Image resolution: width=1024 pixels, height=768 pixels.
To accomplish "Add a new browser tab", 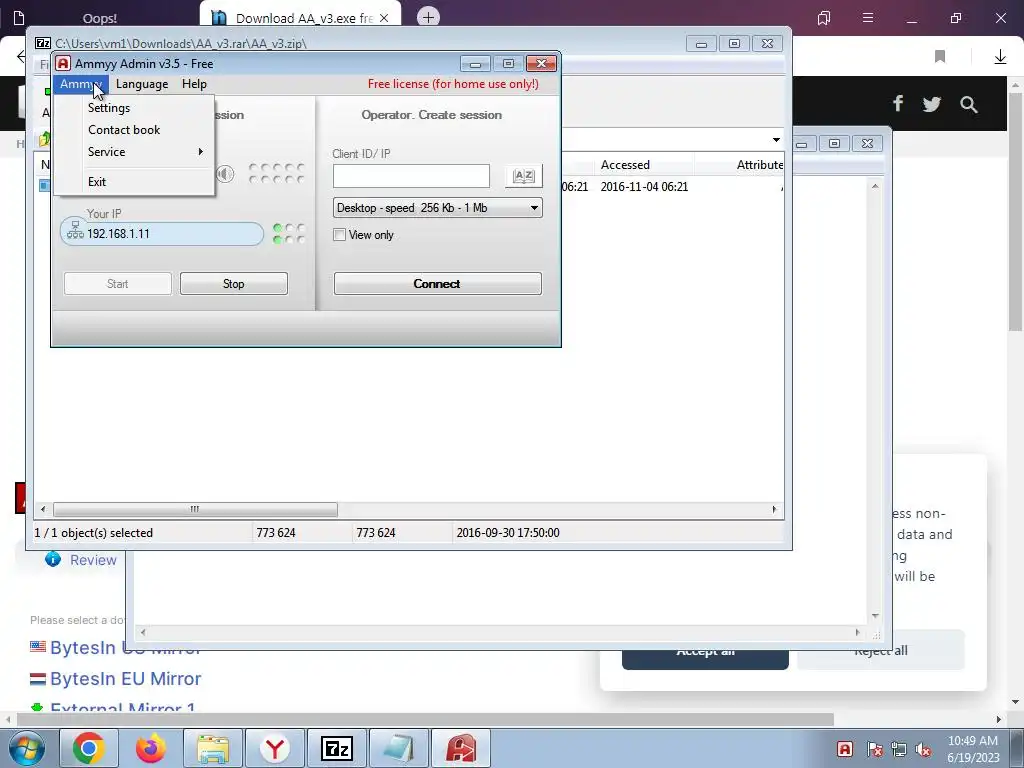I will [428, 18].
